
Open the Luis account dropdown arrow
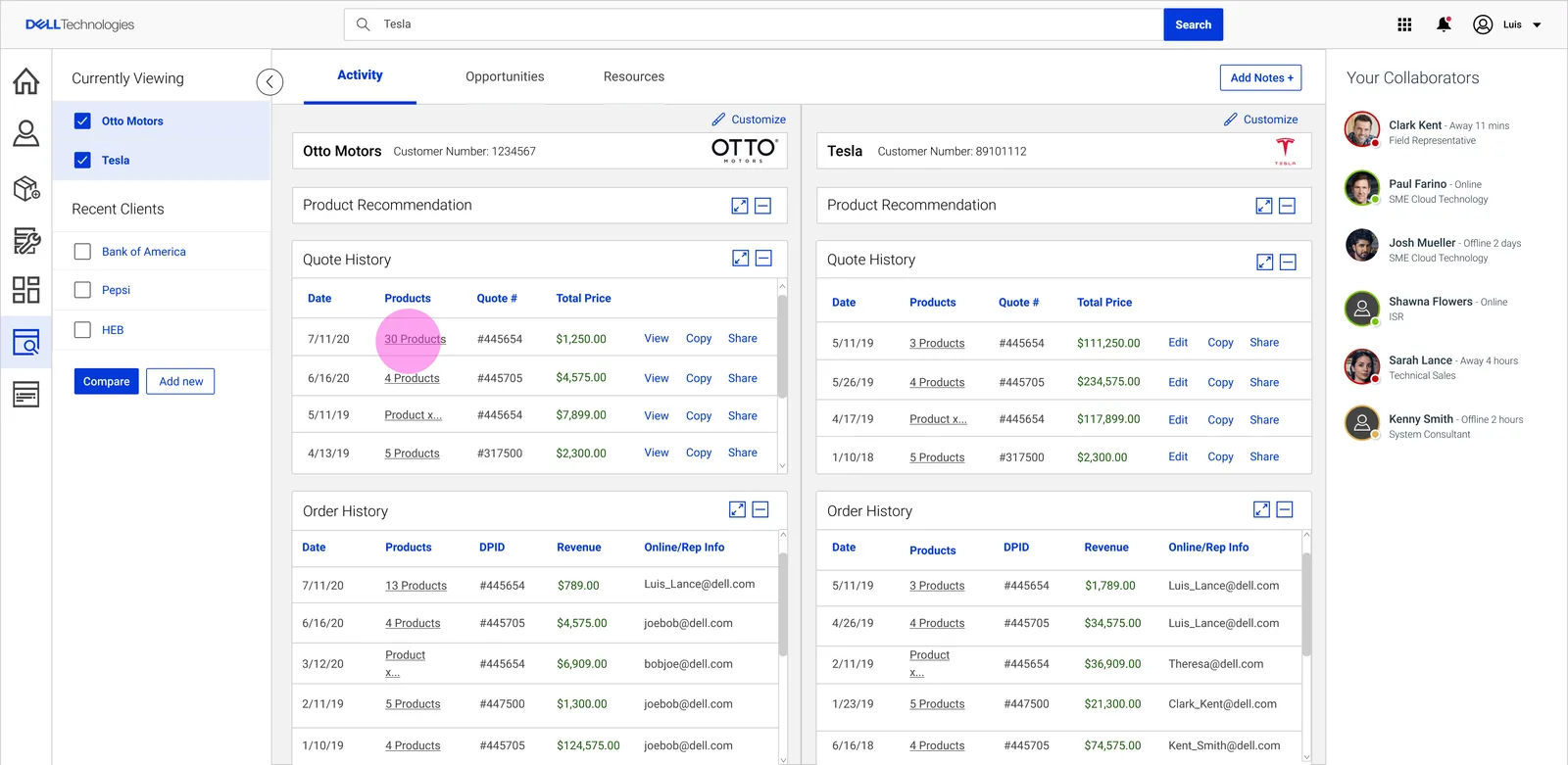[1537, 25]
